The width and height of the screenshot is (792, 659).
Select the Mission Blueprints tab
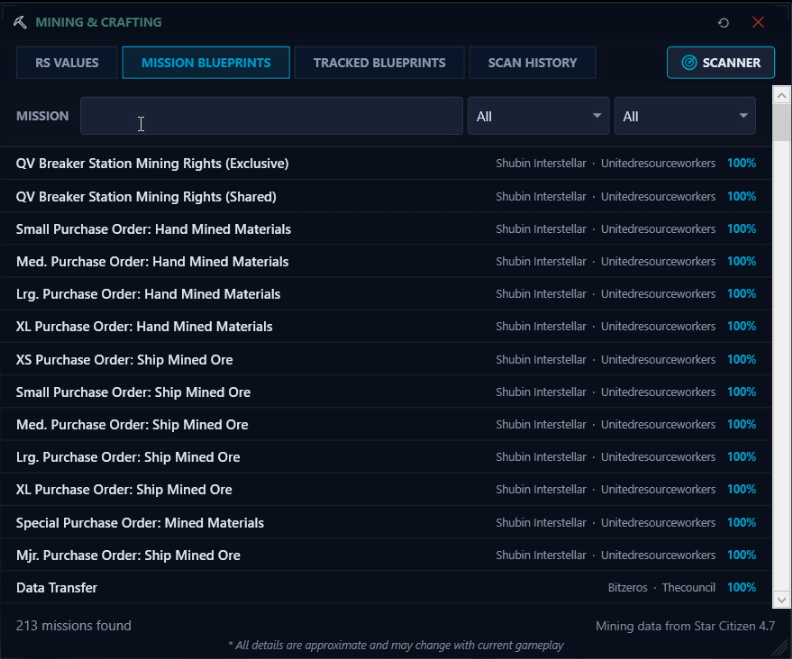[206, 63]
